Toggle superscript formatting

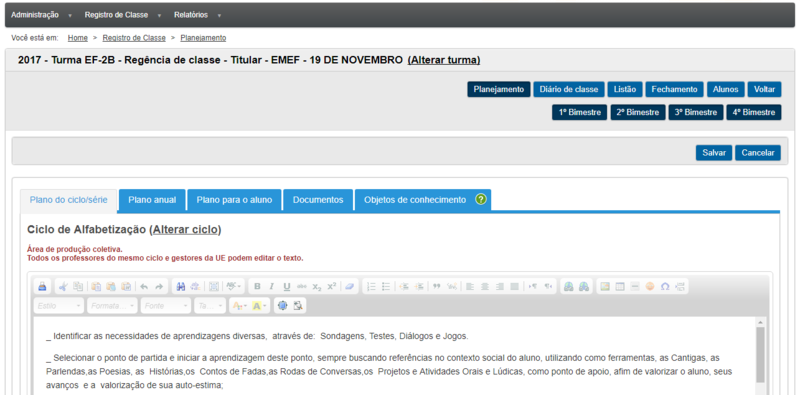[332, 286]
